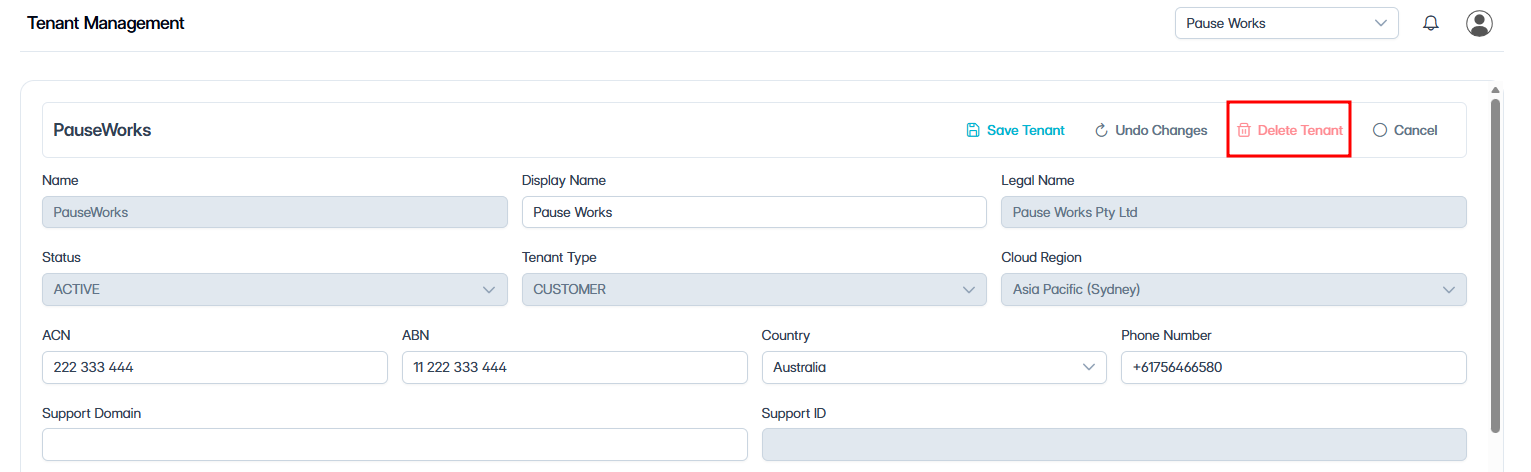Open the user profile avatar menu
Viewport: 1531px width, 472px height.
(x=1479, y=23)
